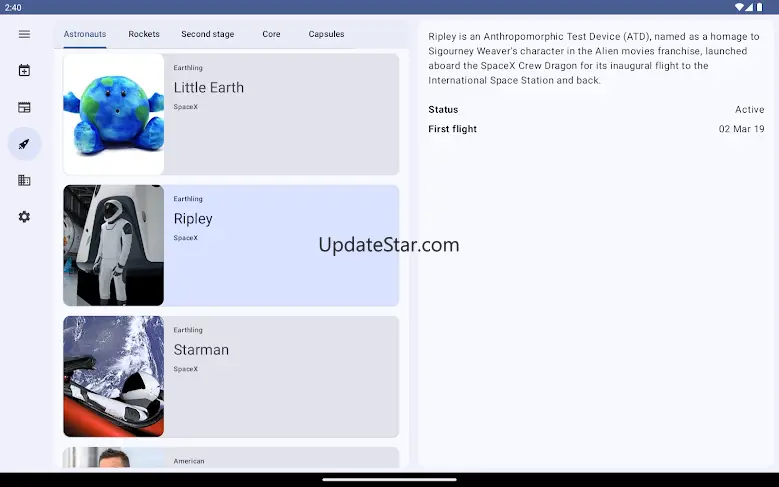Click the cellular signal status bar icon

749,7
